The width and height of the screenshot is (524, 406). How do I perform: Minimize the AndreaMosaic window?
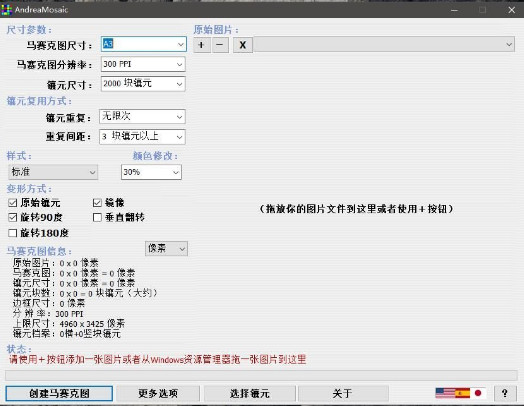pos(454,10)
